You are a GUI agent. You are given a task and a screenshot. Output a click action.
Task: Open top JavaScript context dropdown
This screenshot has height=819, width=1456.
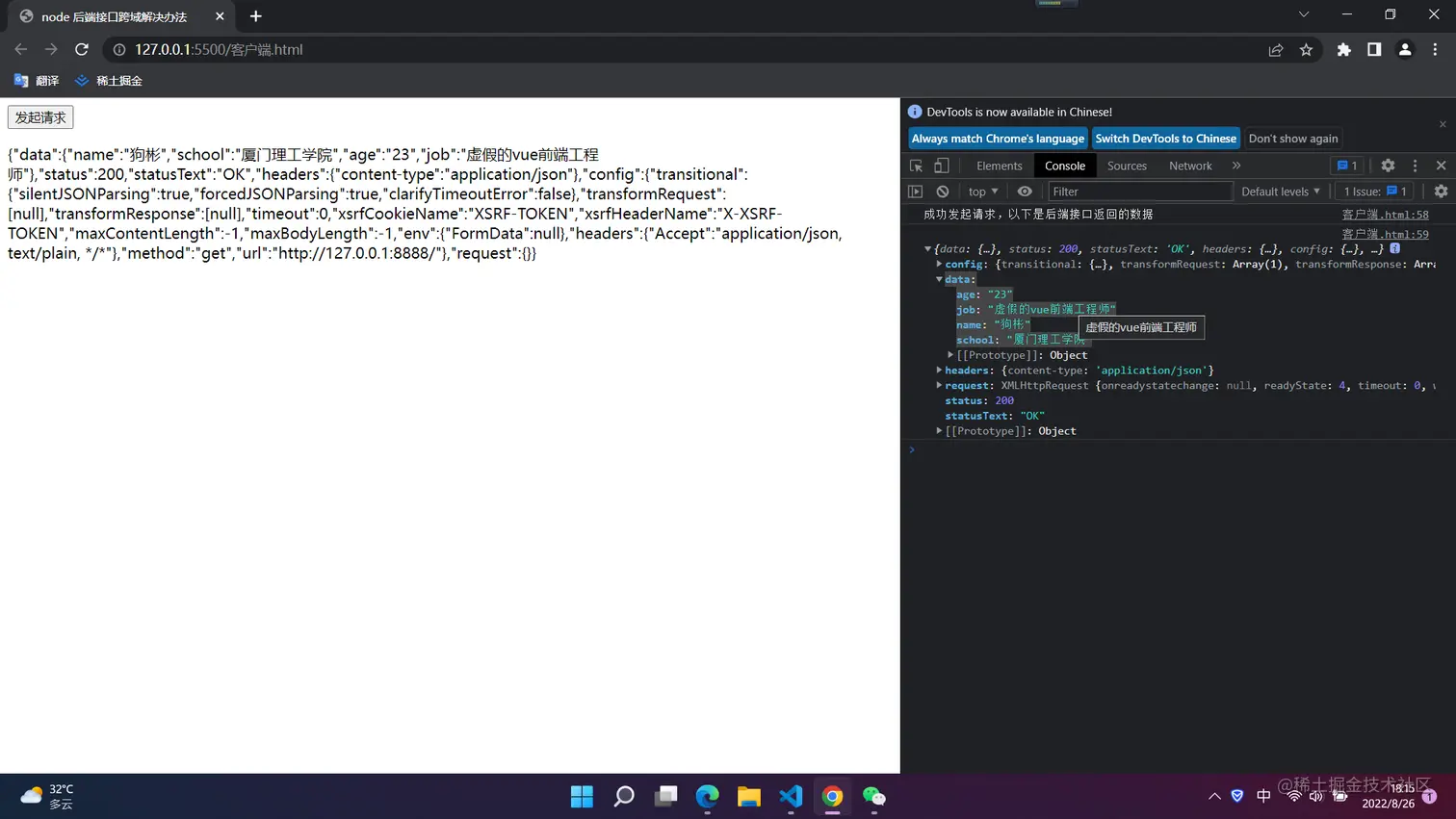click(x=983, y=192)
